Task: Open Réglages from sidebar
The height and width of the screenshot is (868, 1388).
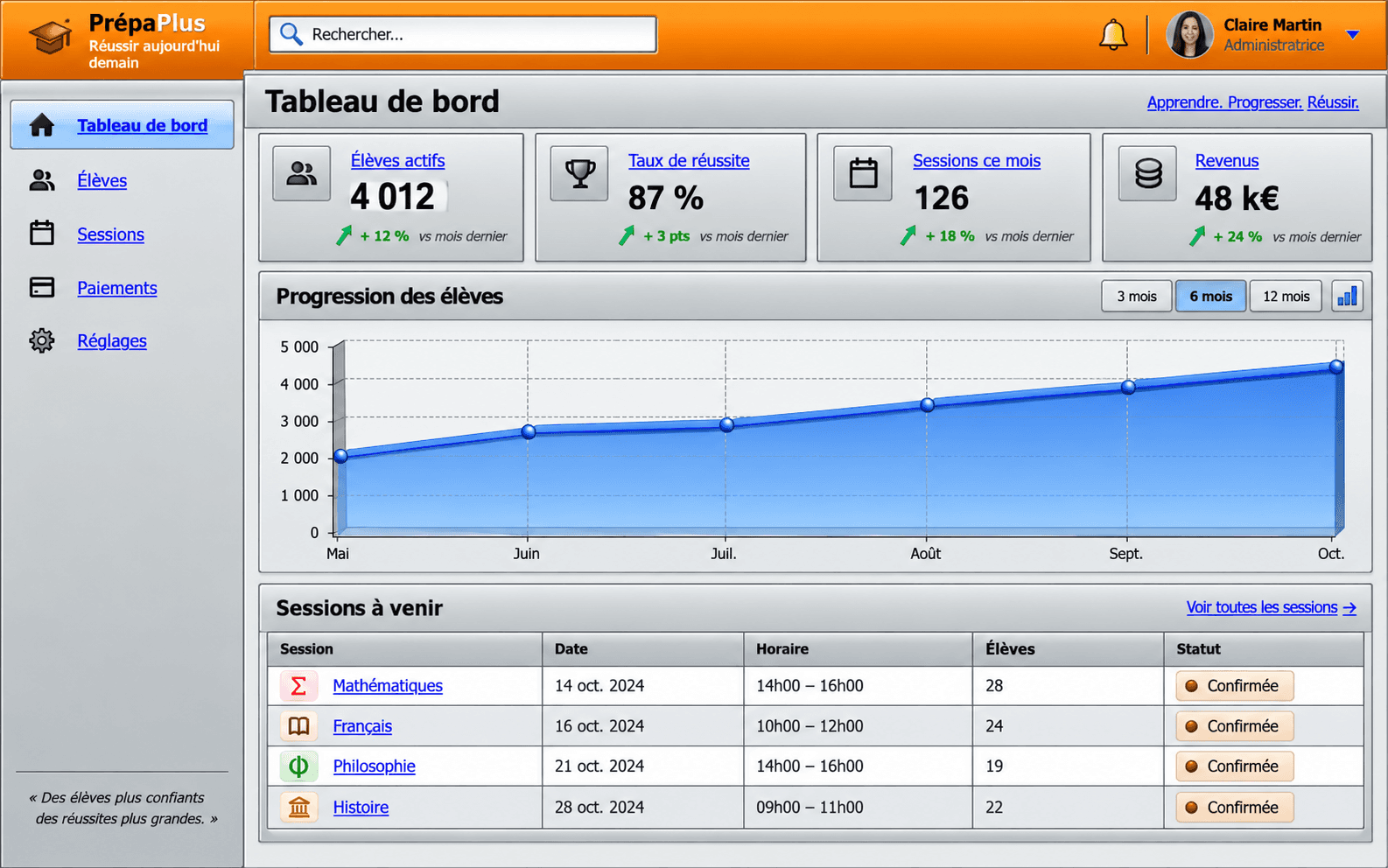Action: pyautogui.click(x=112, y=341)
